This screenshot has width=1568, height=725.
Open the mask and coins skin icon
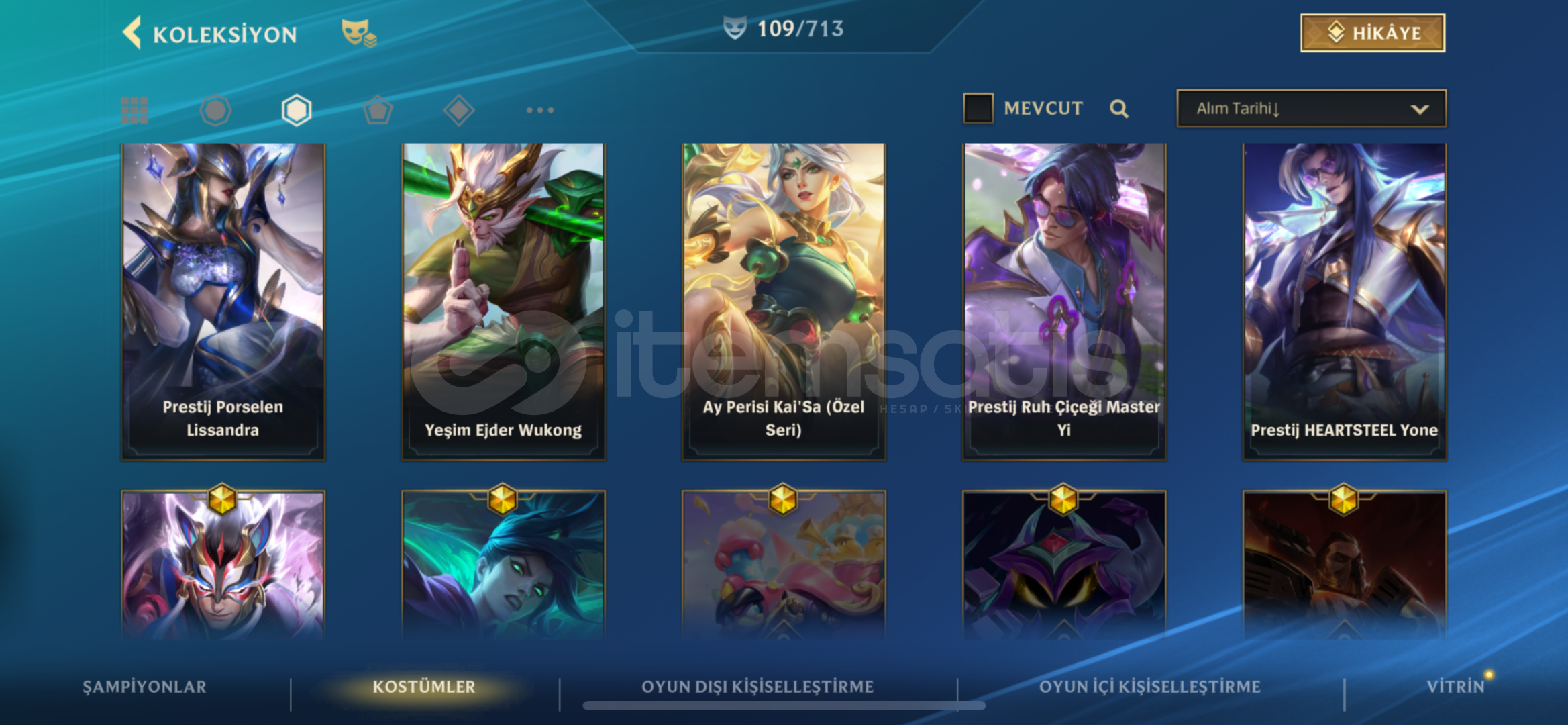click(359, 34)
